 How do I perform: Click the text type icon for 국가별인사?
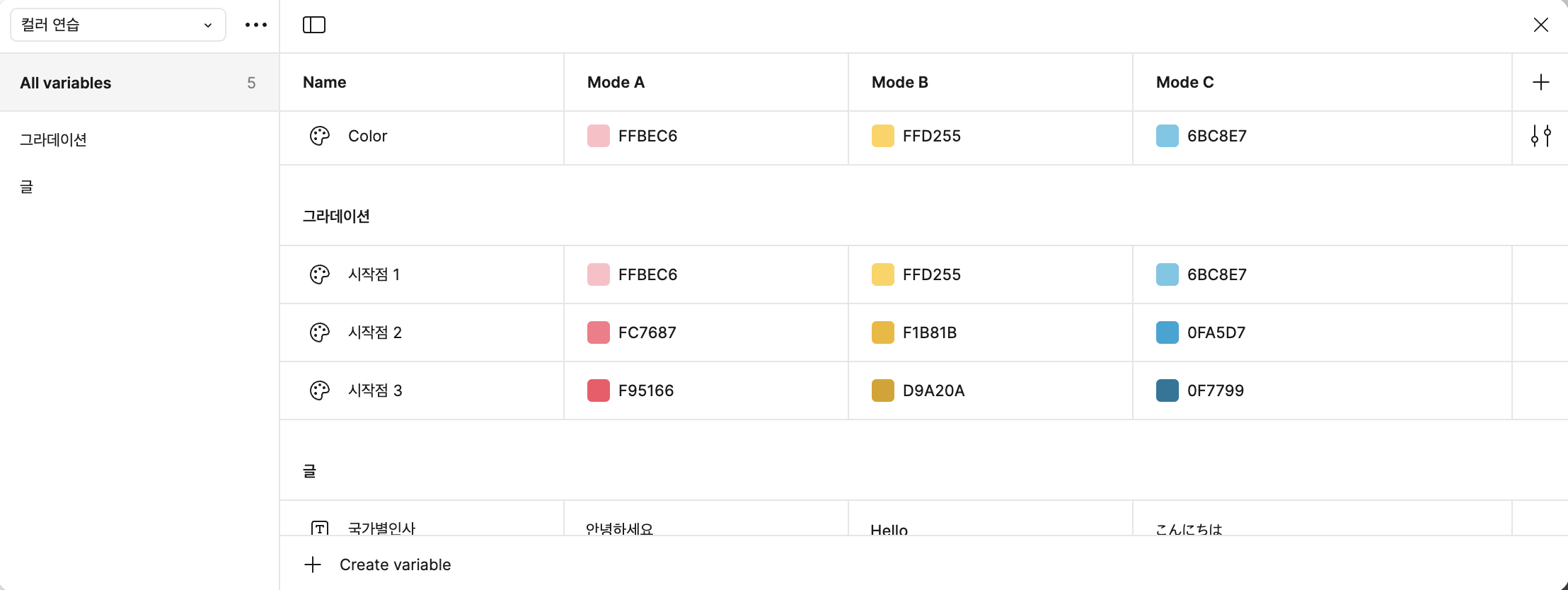click(x=320, y=528)
